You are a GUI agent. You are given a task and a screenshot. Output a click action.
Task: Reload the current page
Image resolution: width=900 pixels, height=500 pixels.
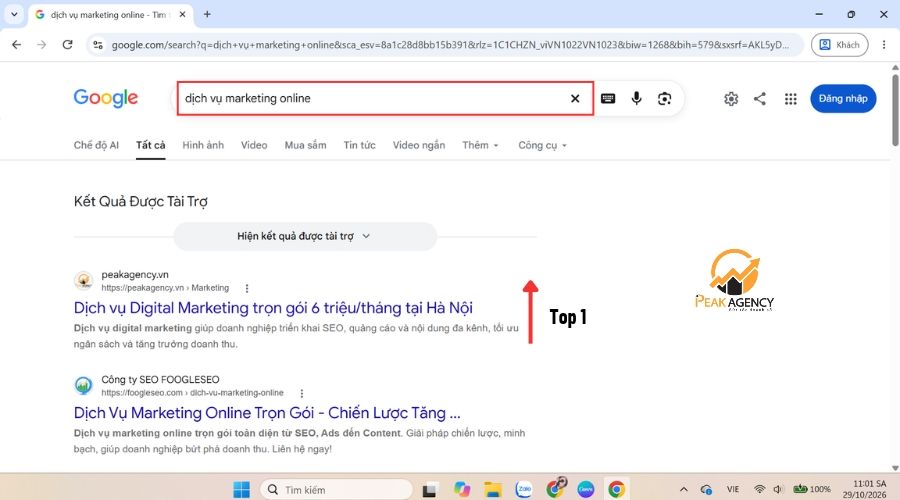(x=67, y=45)
